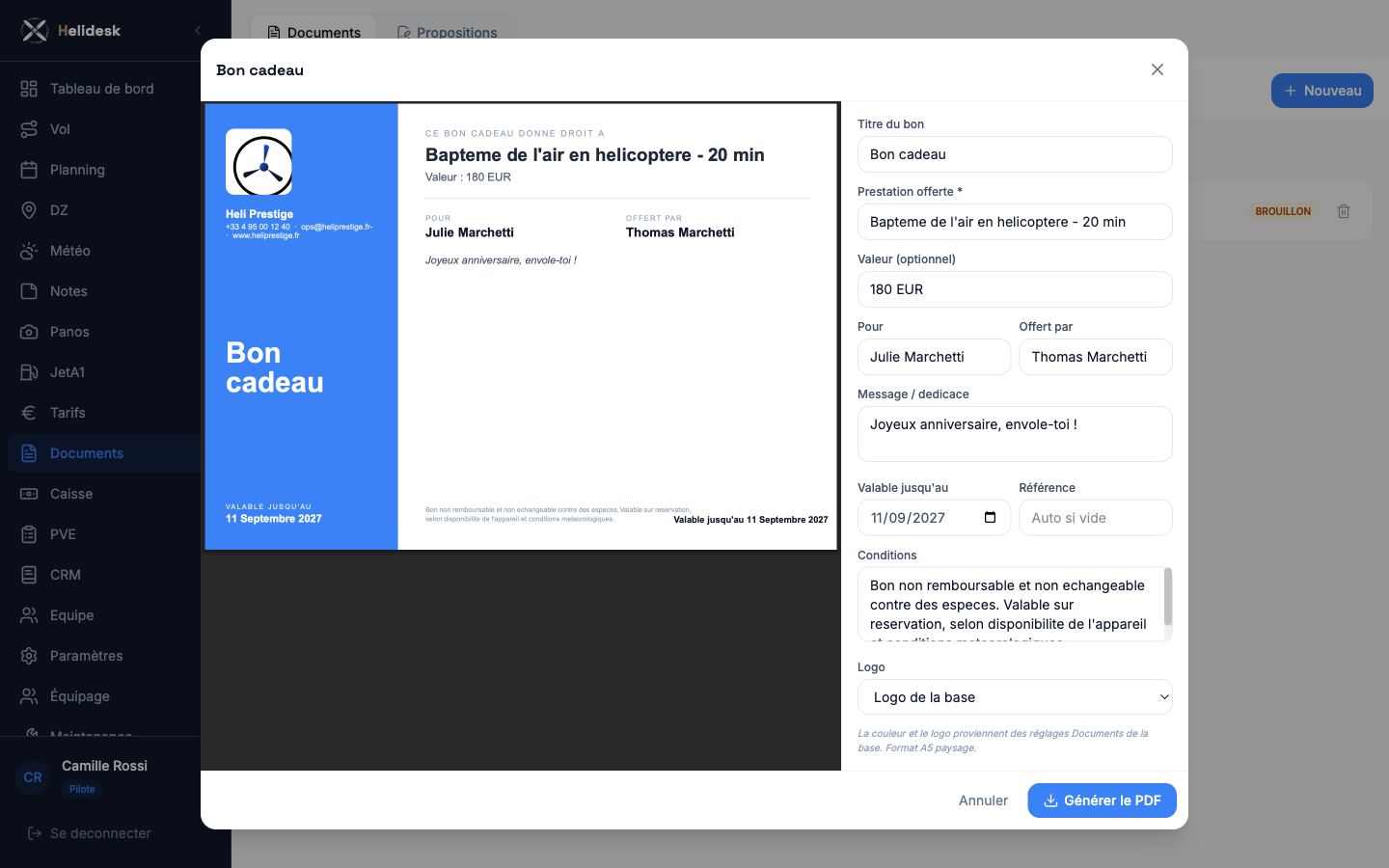This screenshot has width=1389, height=868.
Task: Click Se deconnecter to log out
Action: point(89,833)
